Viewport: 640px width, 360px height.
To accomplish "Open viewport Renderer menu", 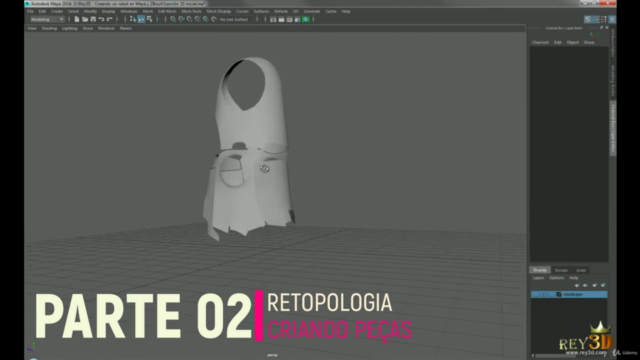I will click(x=106, y=29).
